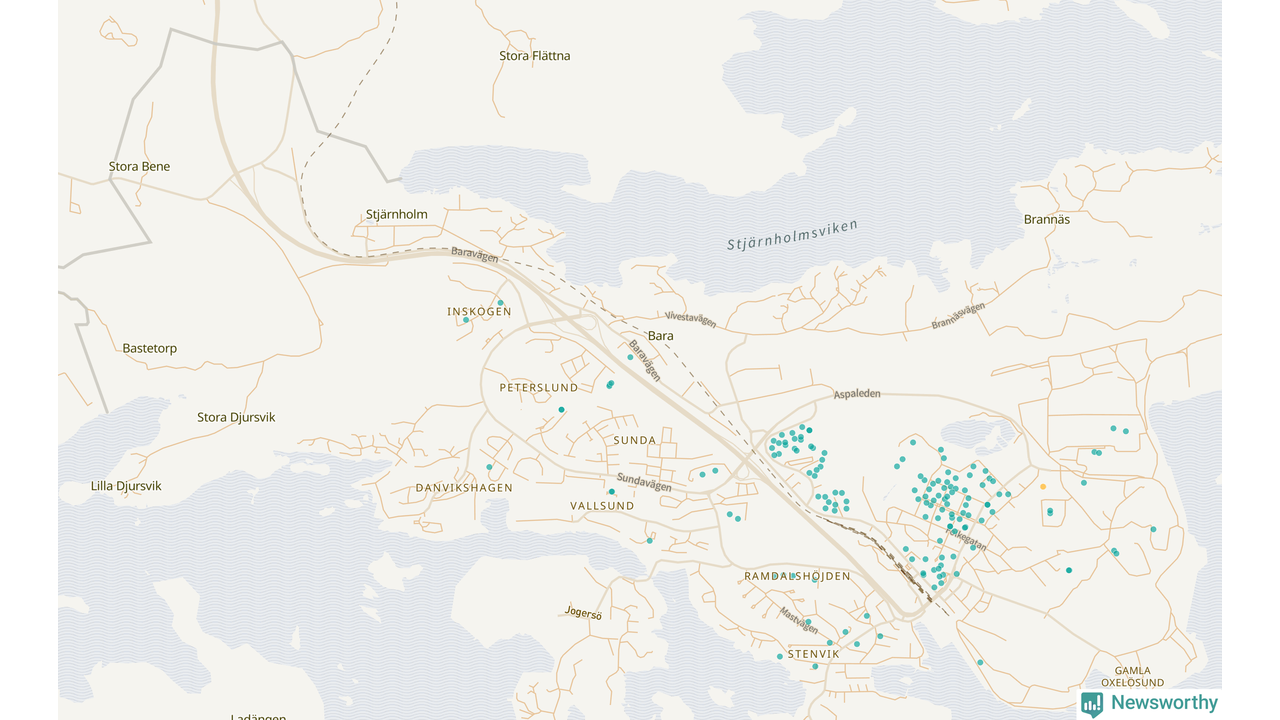Click the Aspaleden road label
Viewport: 1280px width, 720px height.
point(857,394)
